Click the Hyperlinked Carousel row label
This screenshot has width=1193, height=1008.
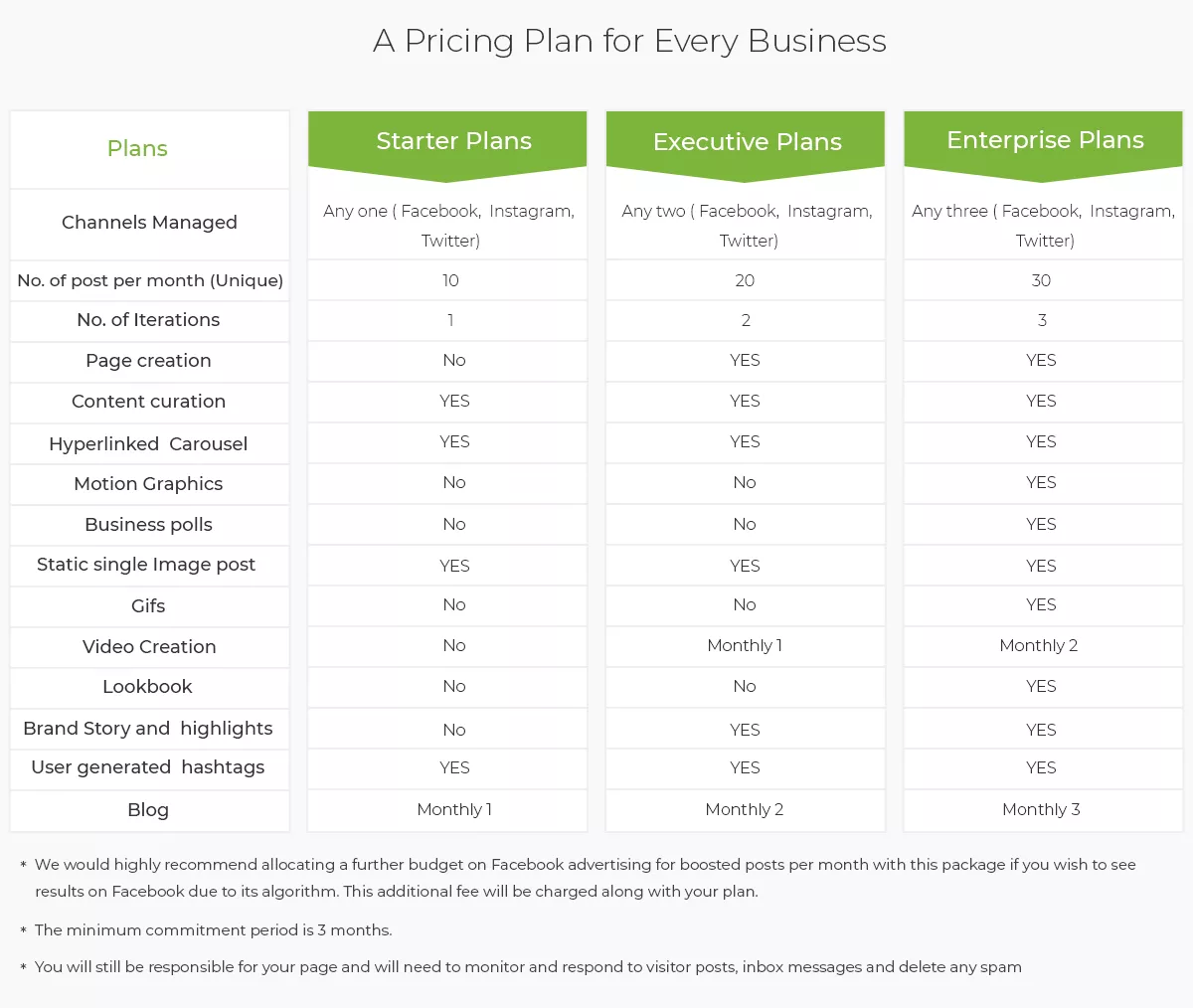(148, 444)
